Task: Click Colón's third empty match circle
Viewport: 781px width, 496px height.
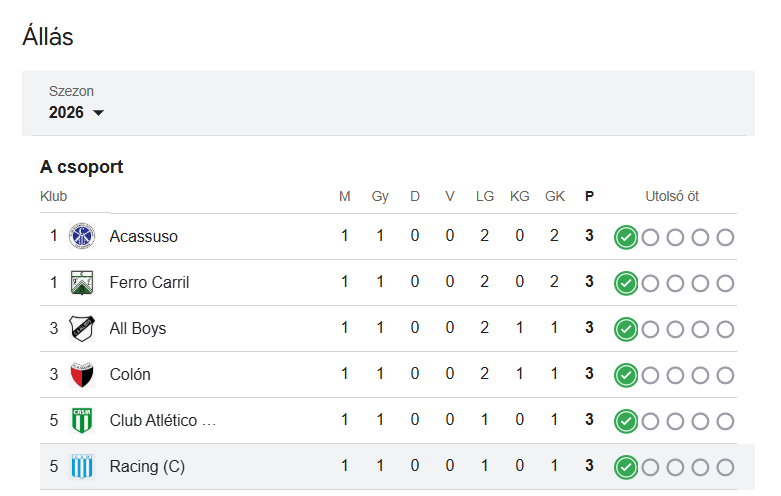Action: pos(700,375)
